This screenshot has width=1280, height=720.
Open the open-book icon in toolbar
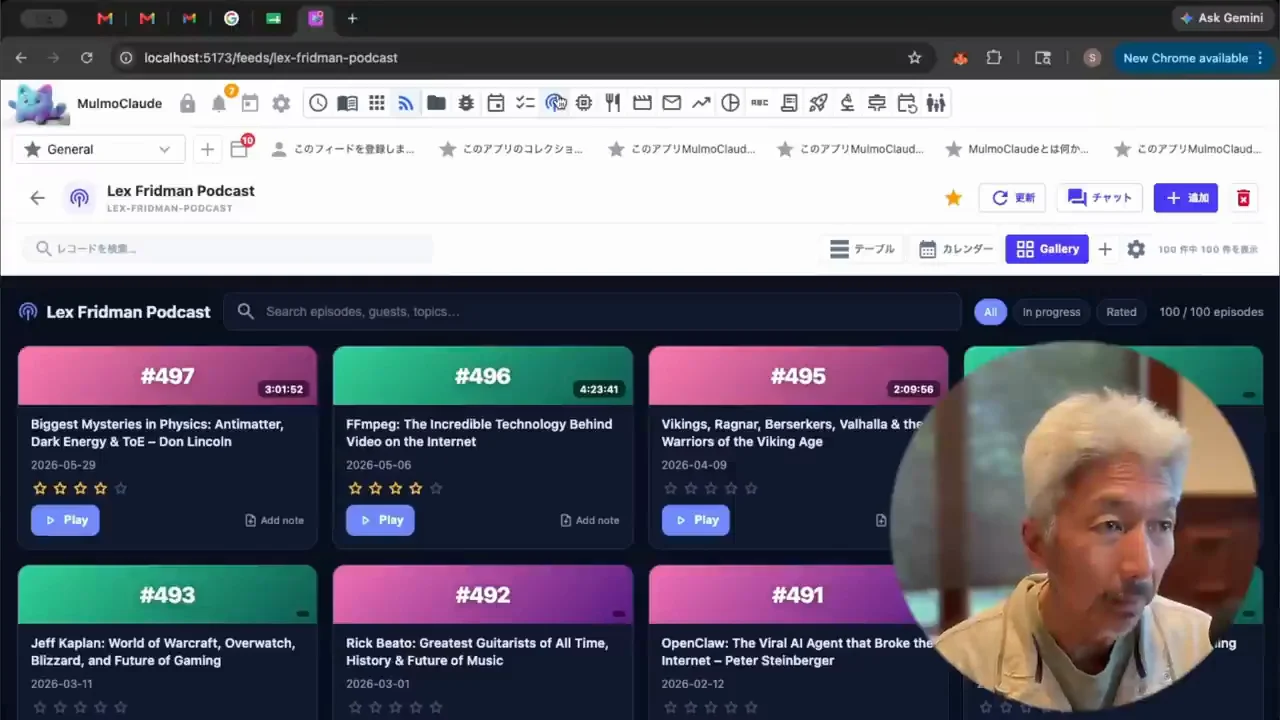pos(347,103)
